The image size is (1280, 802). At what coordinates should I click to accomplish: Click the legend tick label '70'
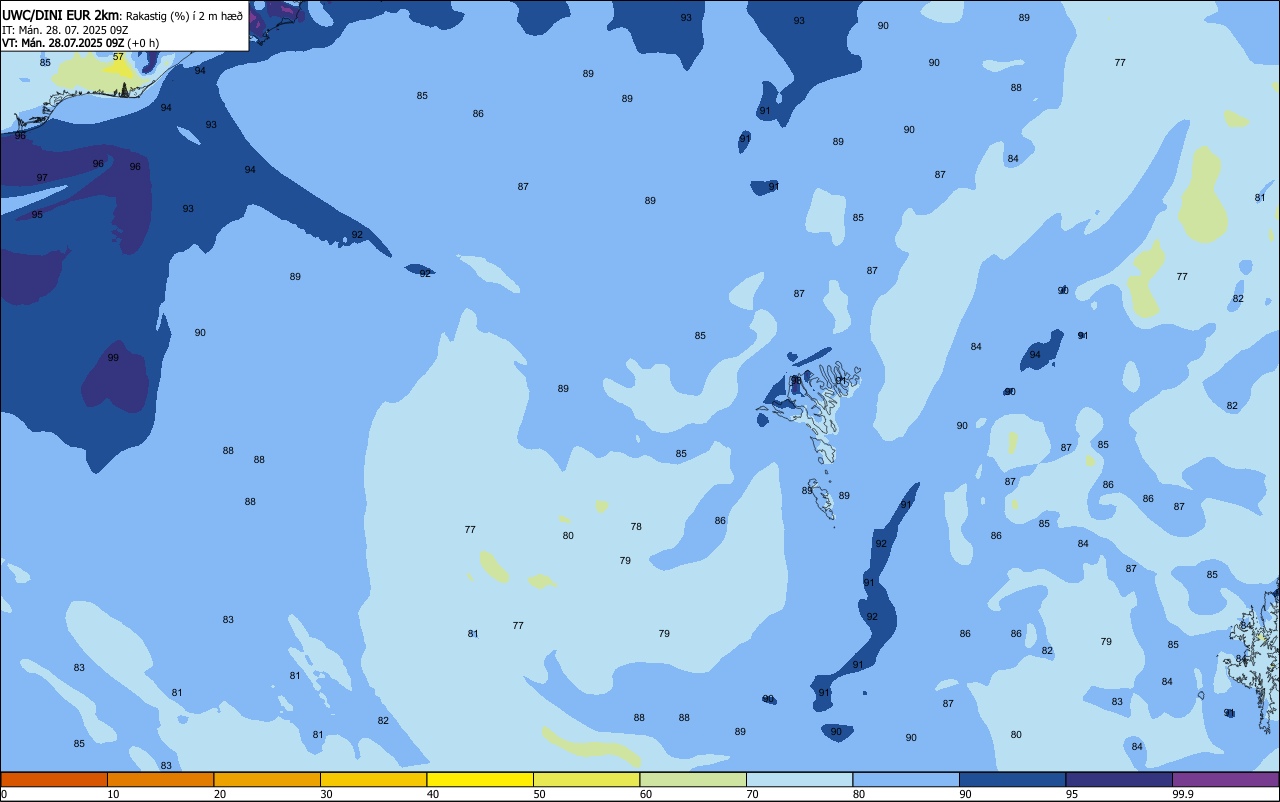click(752, 794)
